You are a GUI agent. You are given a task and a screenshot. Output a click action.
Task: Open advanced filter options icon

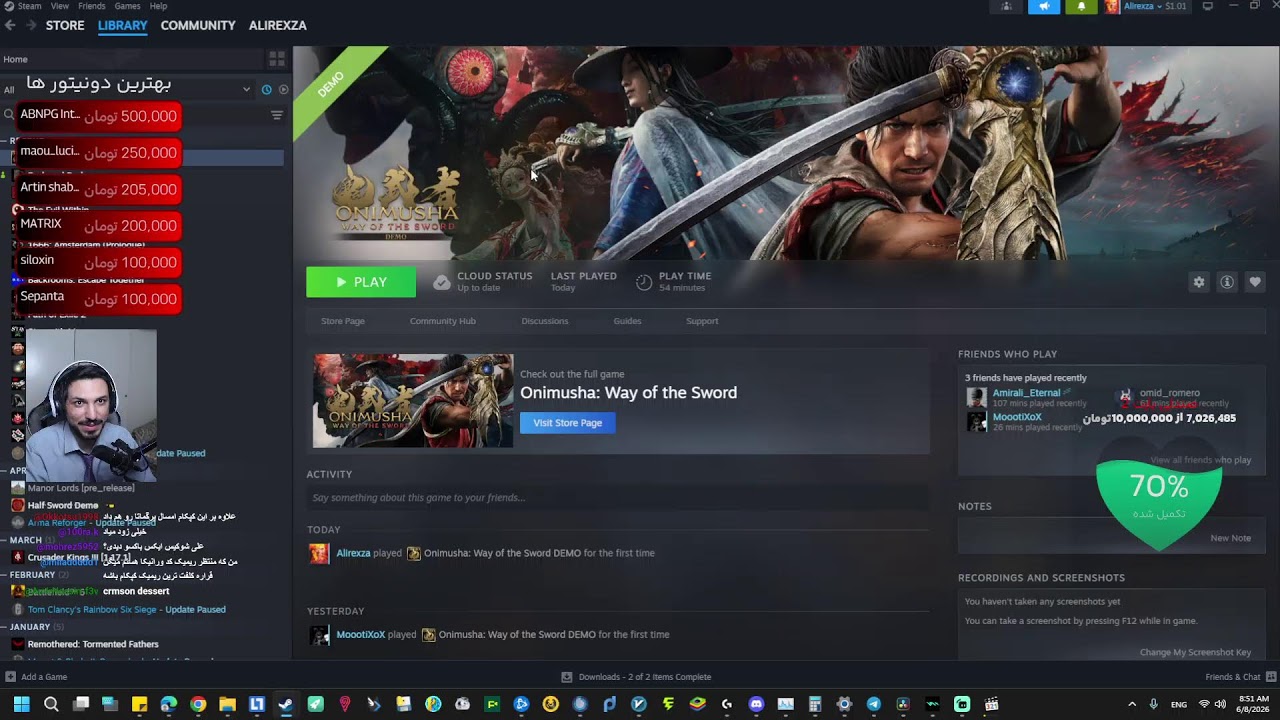[277, 115]
